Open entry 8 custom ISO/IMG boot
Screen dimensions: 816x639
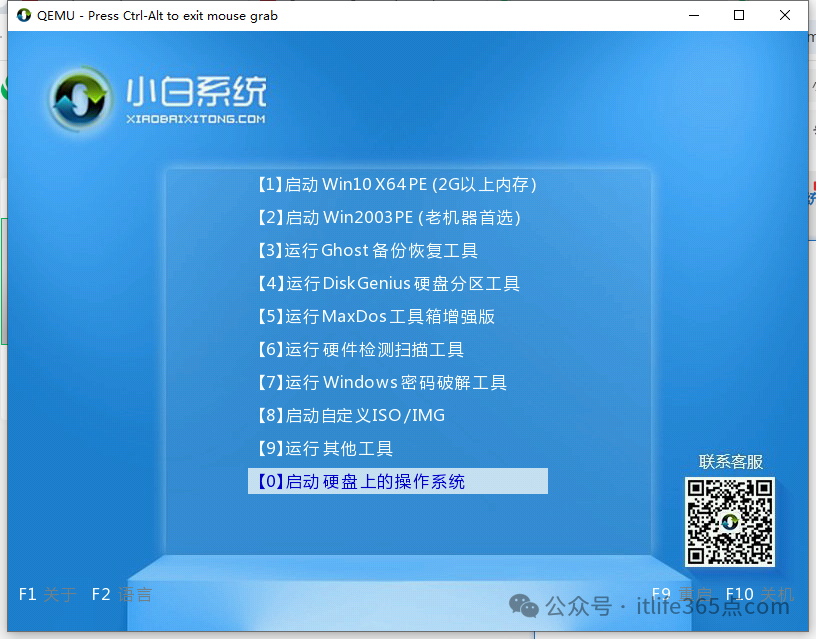(x=351, y=415)
